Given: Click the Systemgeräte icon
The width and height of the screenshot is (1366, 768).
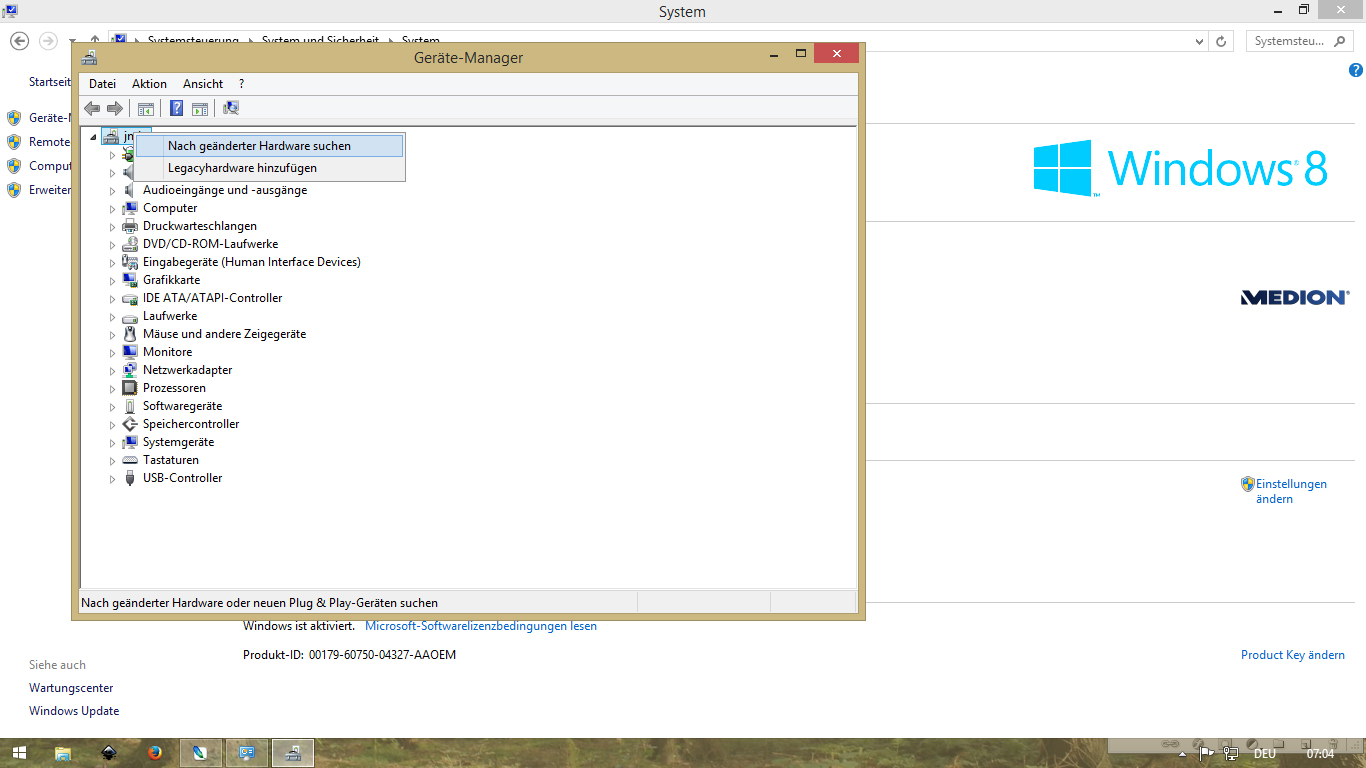Looking at the screenshot, I should click(x=130, y=442).
